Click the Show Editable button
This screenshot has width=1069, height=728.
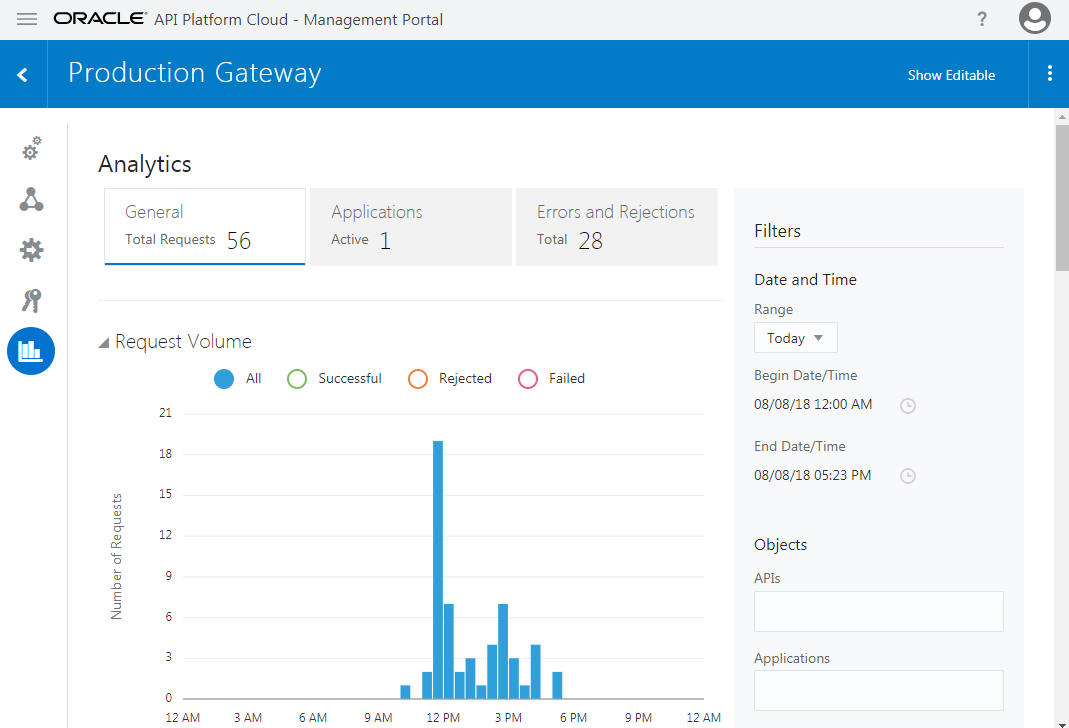951,75
